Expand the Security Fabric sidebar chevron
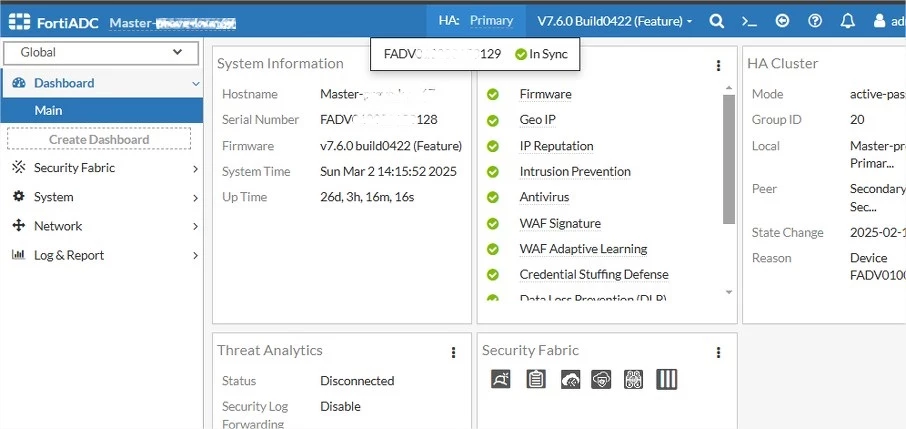 tap(195, 169)
